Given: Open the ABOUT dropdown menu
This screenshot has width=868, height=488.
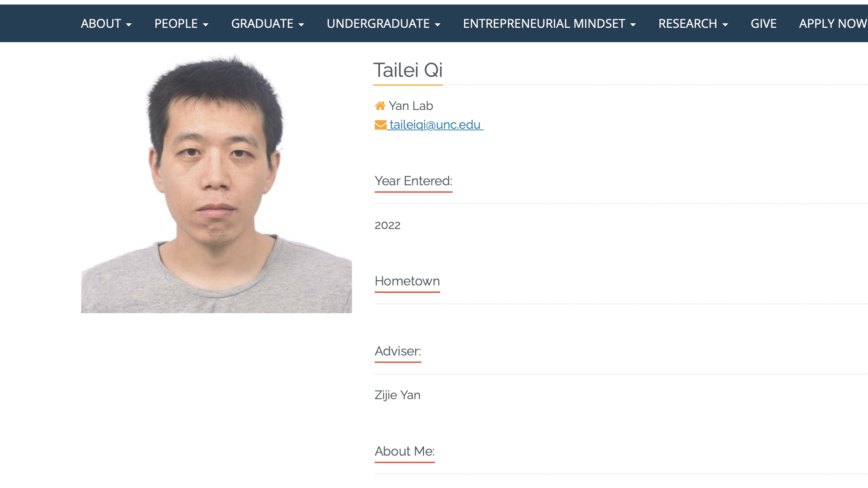Looking at the screenshot, I should pos(106,24).
